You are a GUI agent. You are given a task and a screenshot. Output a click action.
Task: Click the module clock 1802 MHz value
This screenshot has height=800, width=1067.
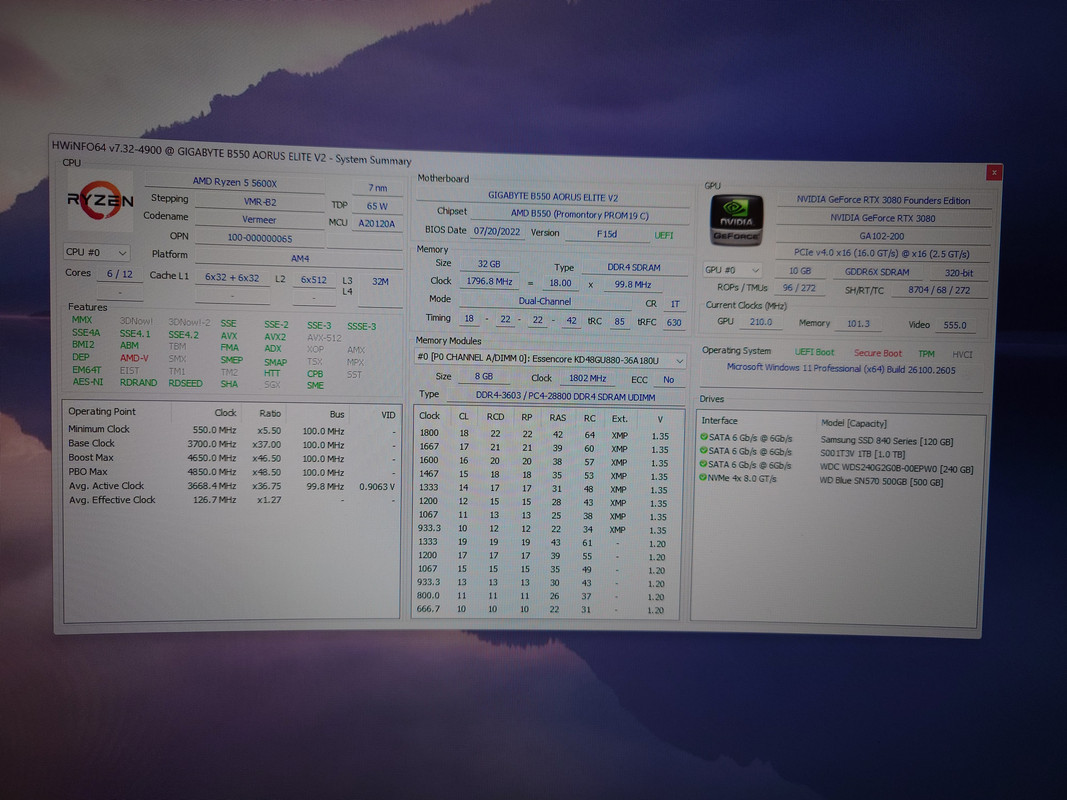coord(587,378)
